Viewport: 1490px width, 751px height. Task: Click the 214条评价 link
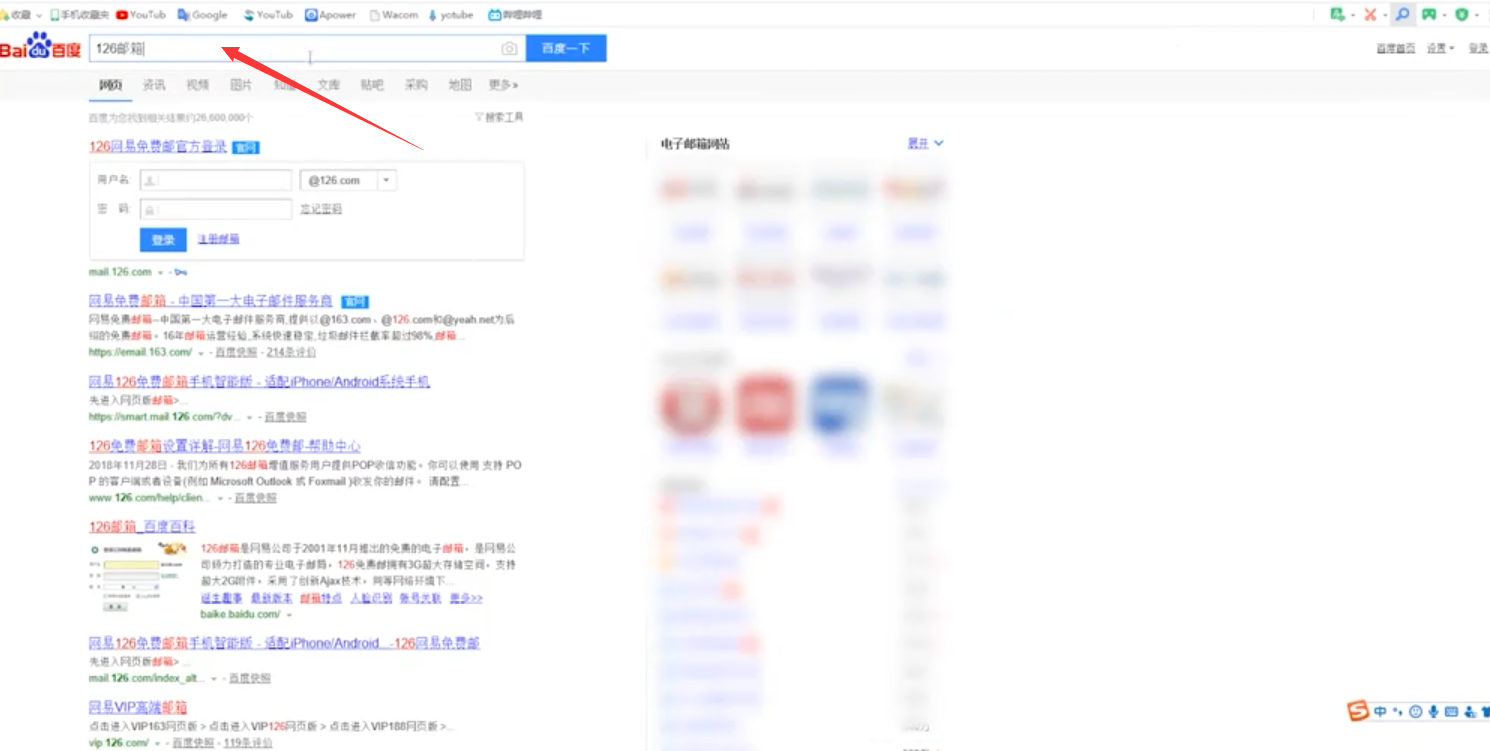[291, 353]
